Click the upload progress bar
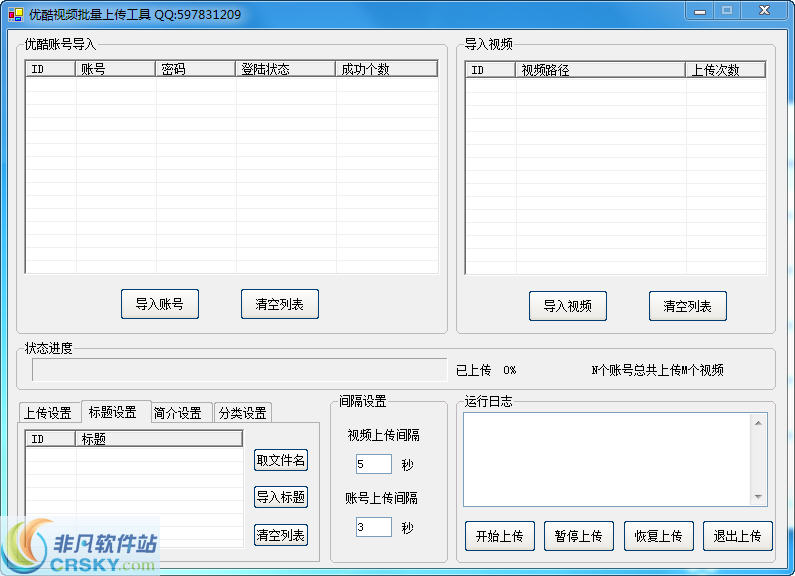The image size is (795, 576). [239, 370]
